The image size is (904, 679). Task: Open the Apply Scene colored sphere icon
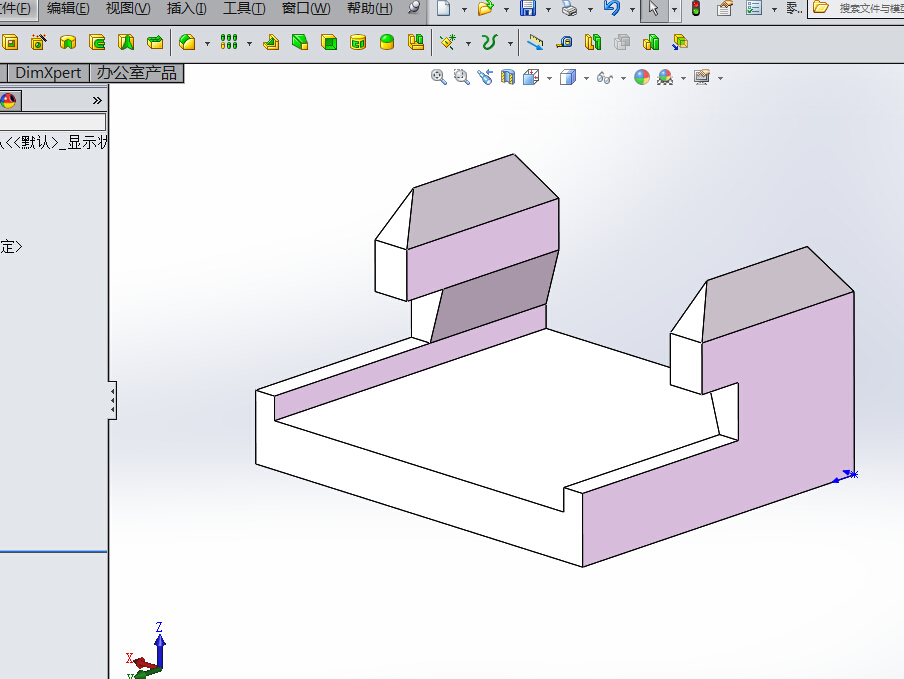[x=667, y=77]
